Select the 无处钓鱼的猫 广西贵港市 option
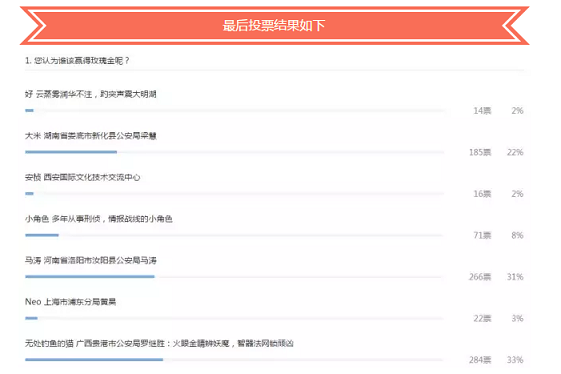The width and height of the screenshot is (561, 374). pos(159,343)
